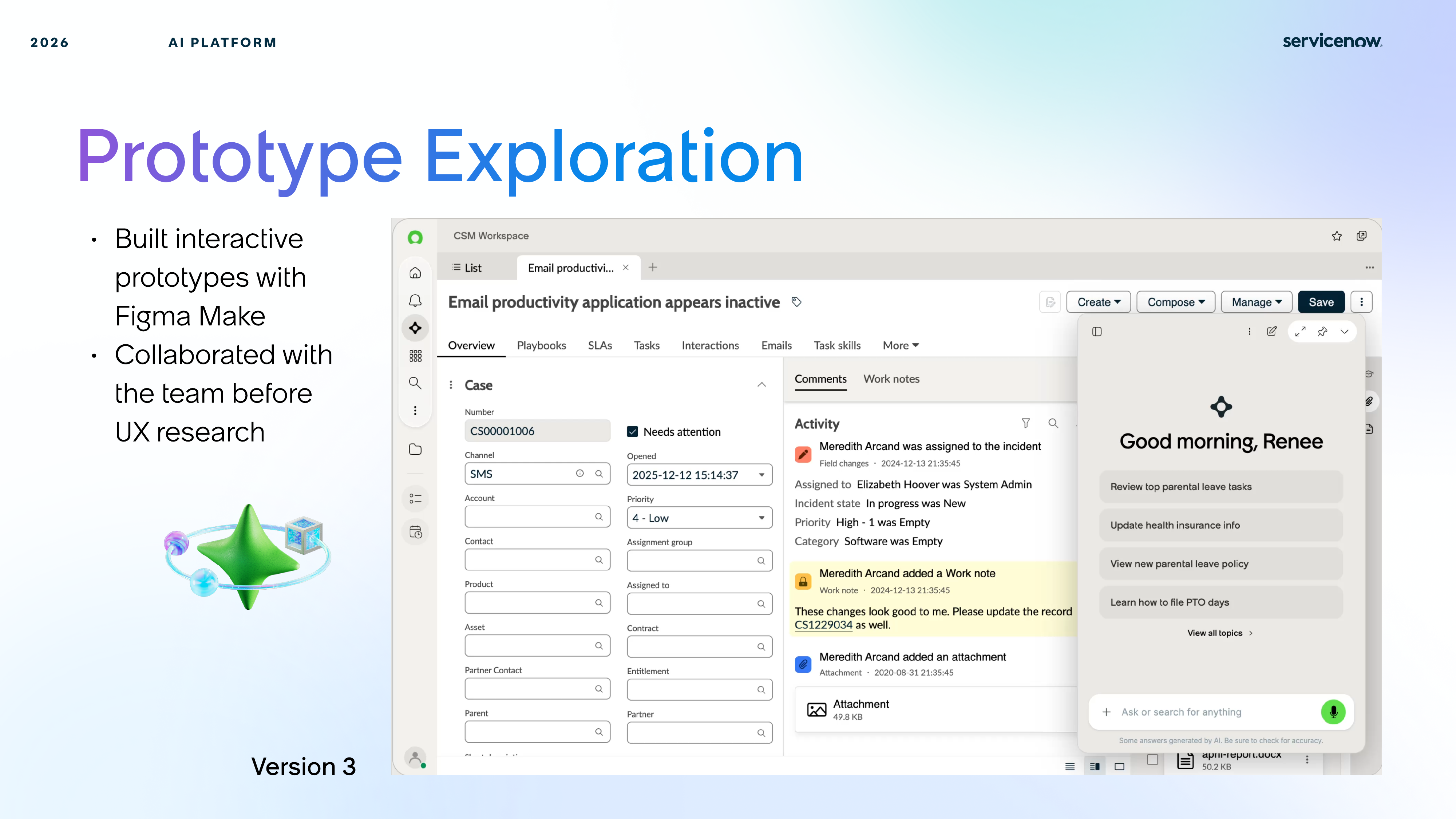Open the CS1229034 record link
Image resolution: width=1456 pixels, height=819 pixels.
pyautogui.click(x=823, y=625)
